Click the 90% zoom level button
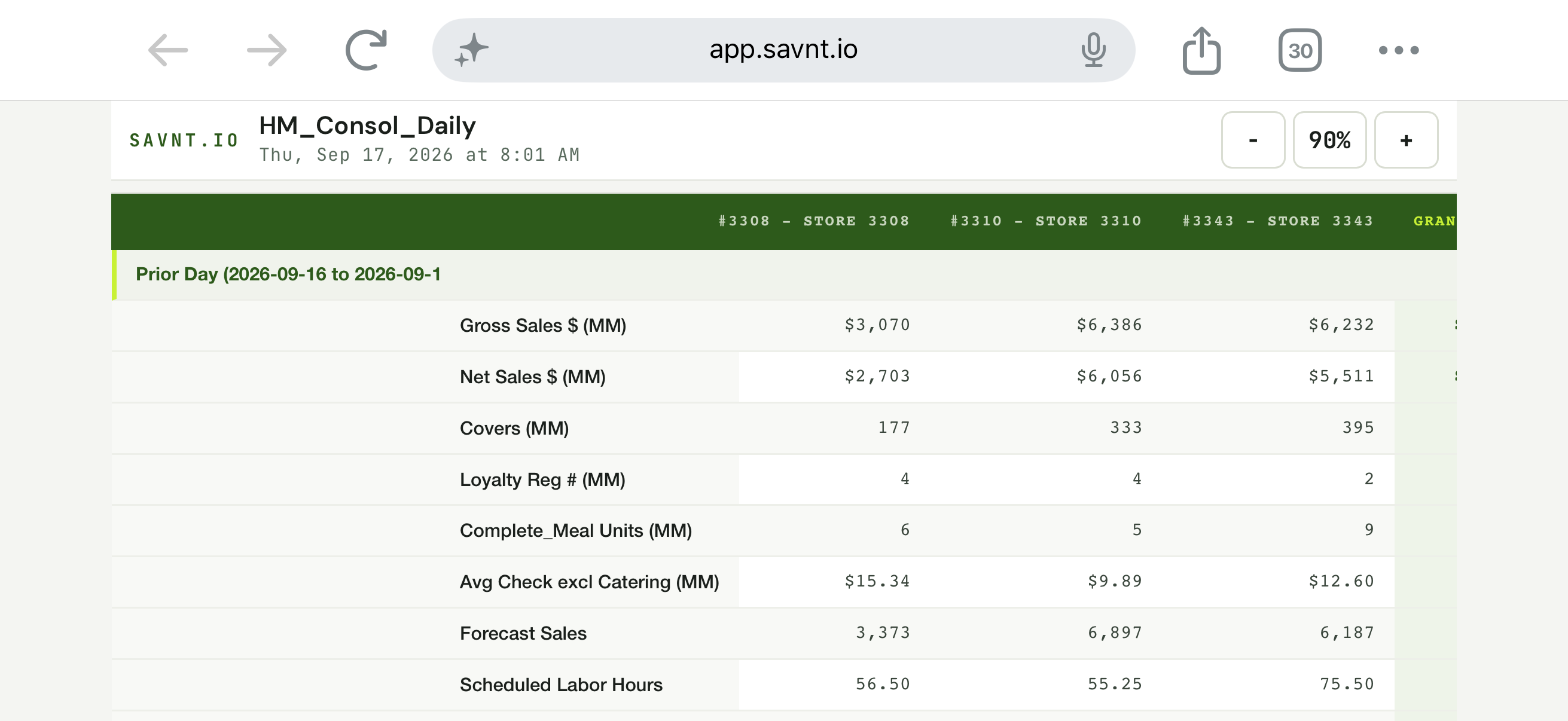1568x721 pixels. pos(1329,140)
